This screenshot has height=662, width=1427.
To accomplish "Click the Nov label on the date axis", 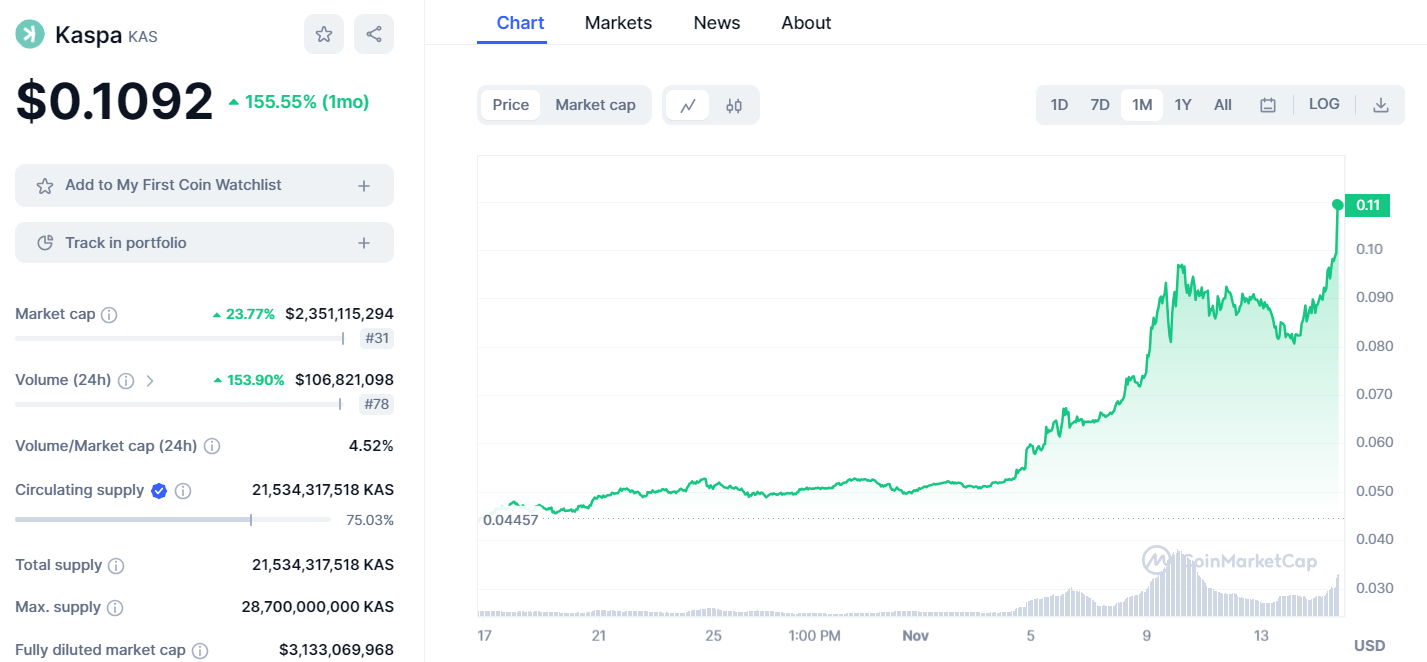I will click(916, 636).
